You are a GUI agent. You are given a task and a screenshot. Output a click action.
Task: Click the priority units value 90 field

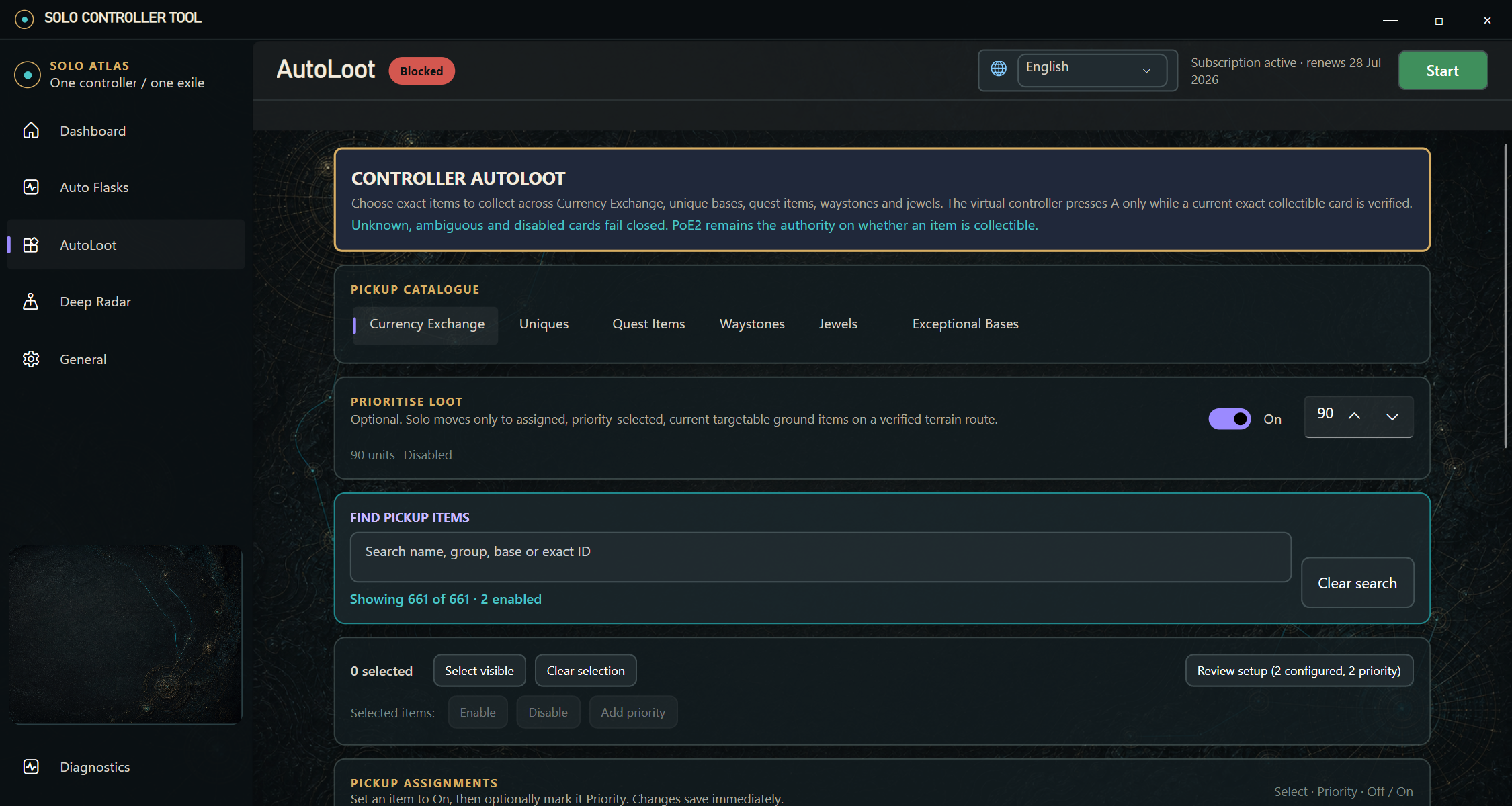point(1325,414)
